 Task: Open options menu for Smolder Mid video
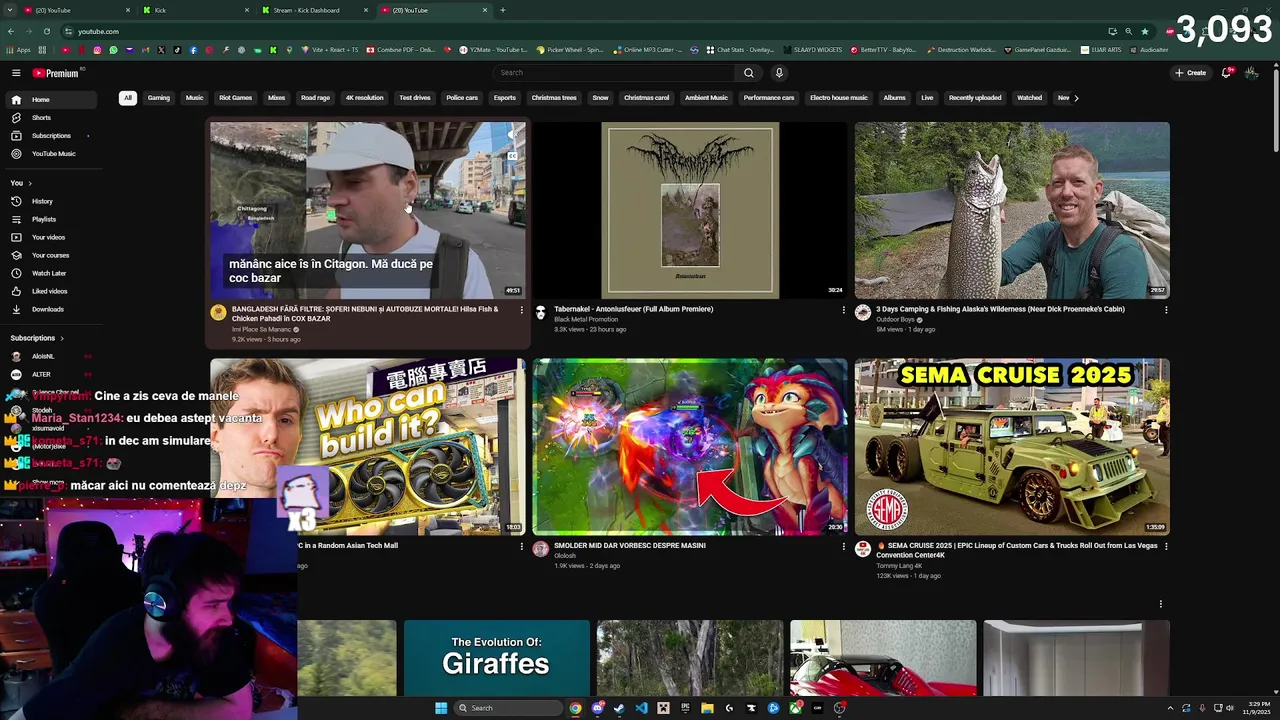(x=843, y=546)
